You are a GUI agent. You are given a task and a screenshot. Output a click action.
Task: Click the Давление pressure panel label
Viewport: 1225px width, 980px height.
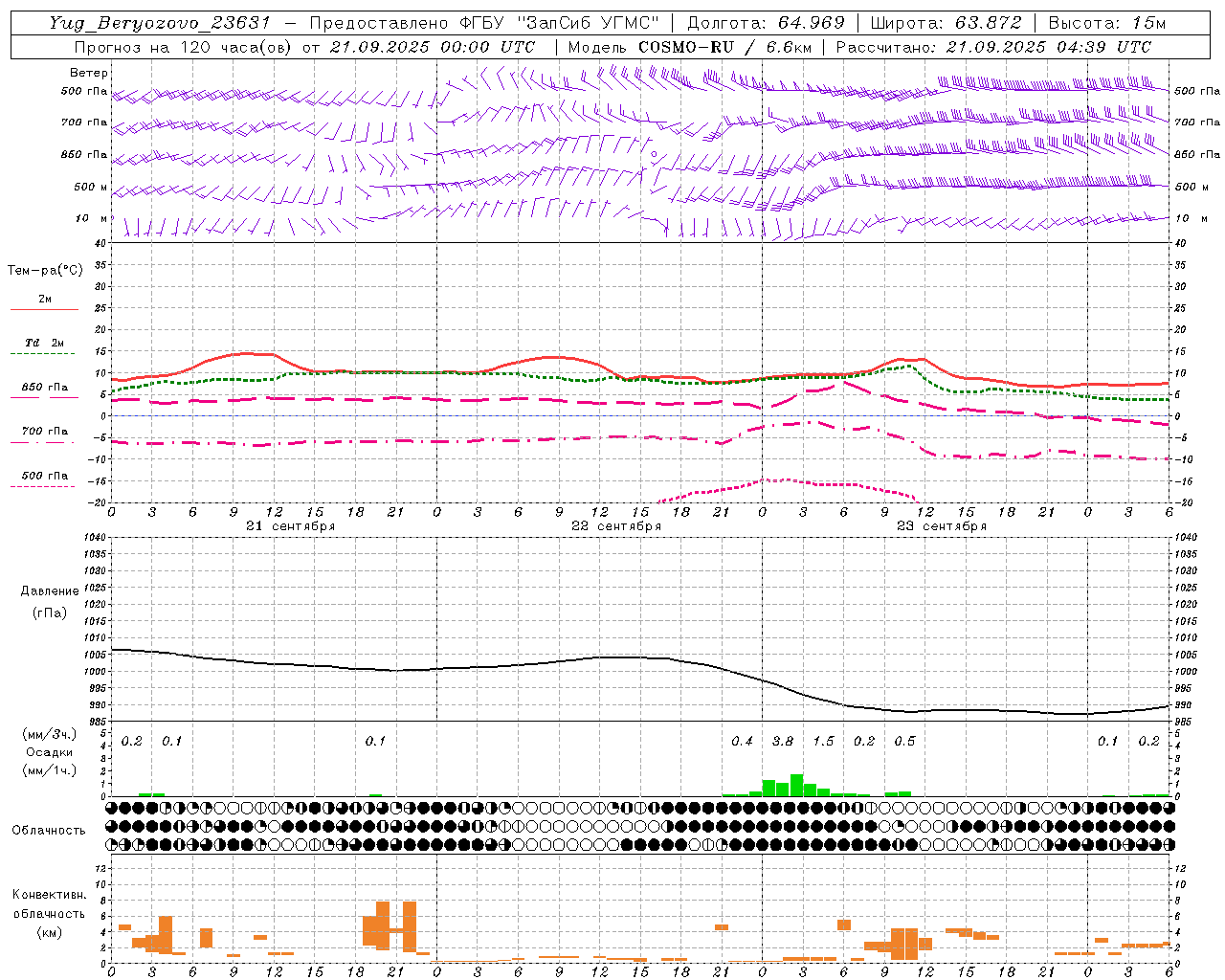coord(50,591)
